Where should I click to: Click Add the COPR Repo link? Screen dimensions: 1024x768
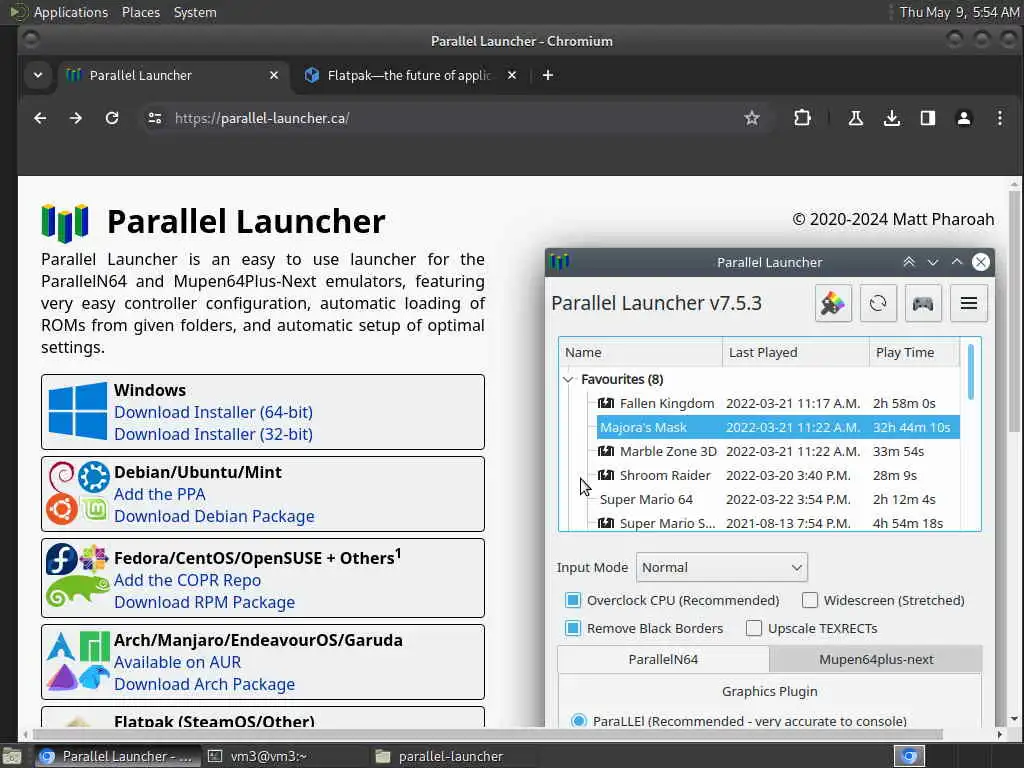click(187, 581)
